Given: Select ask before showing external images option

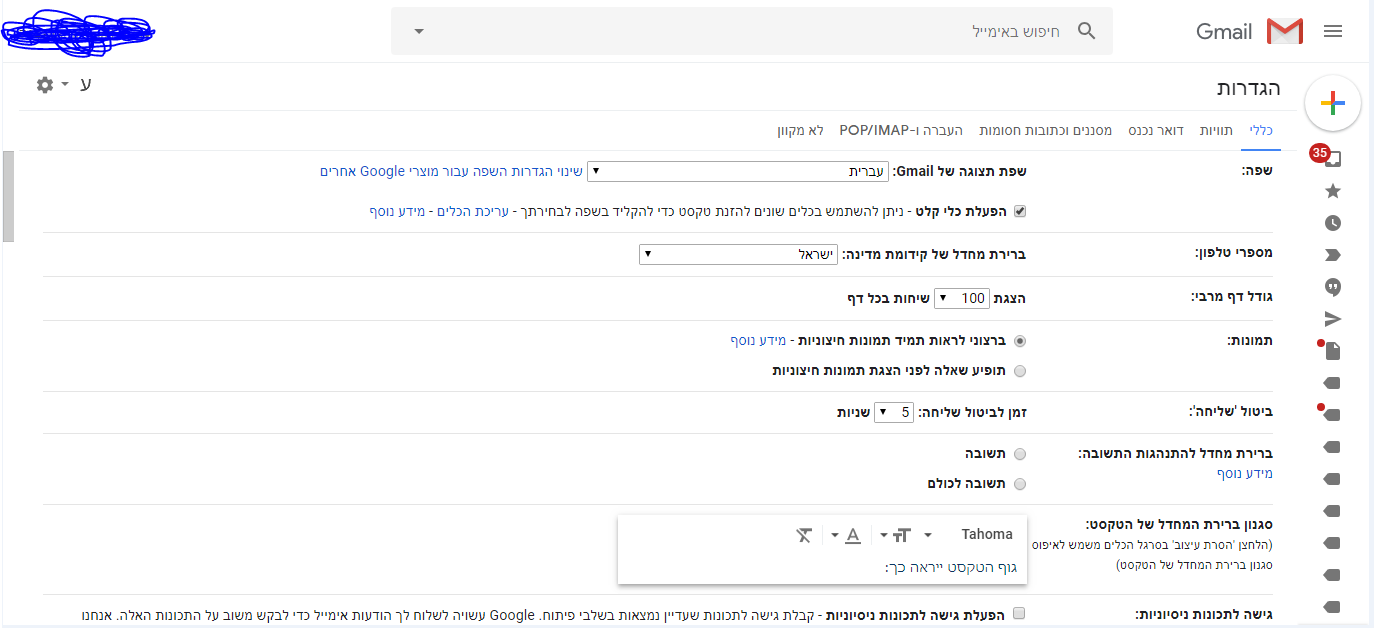Looking at the screenshot, I should click(1020, 371).
